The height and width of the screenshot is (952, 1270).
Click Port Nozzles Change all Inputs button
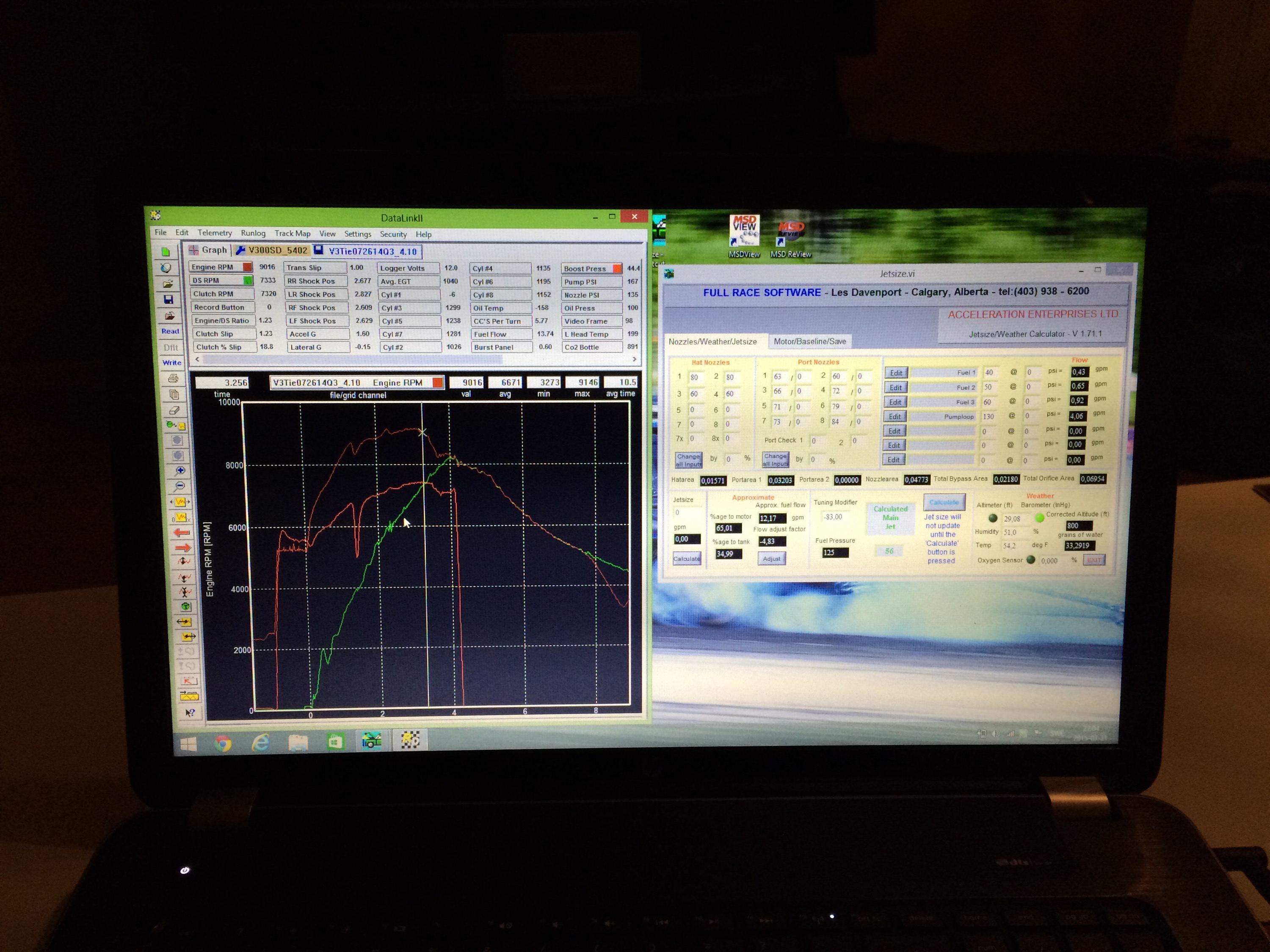click(775, 459)
